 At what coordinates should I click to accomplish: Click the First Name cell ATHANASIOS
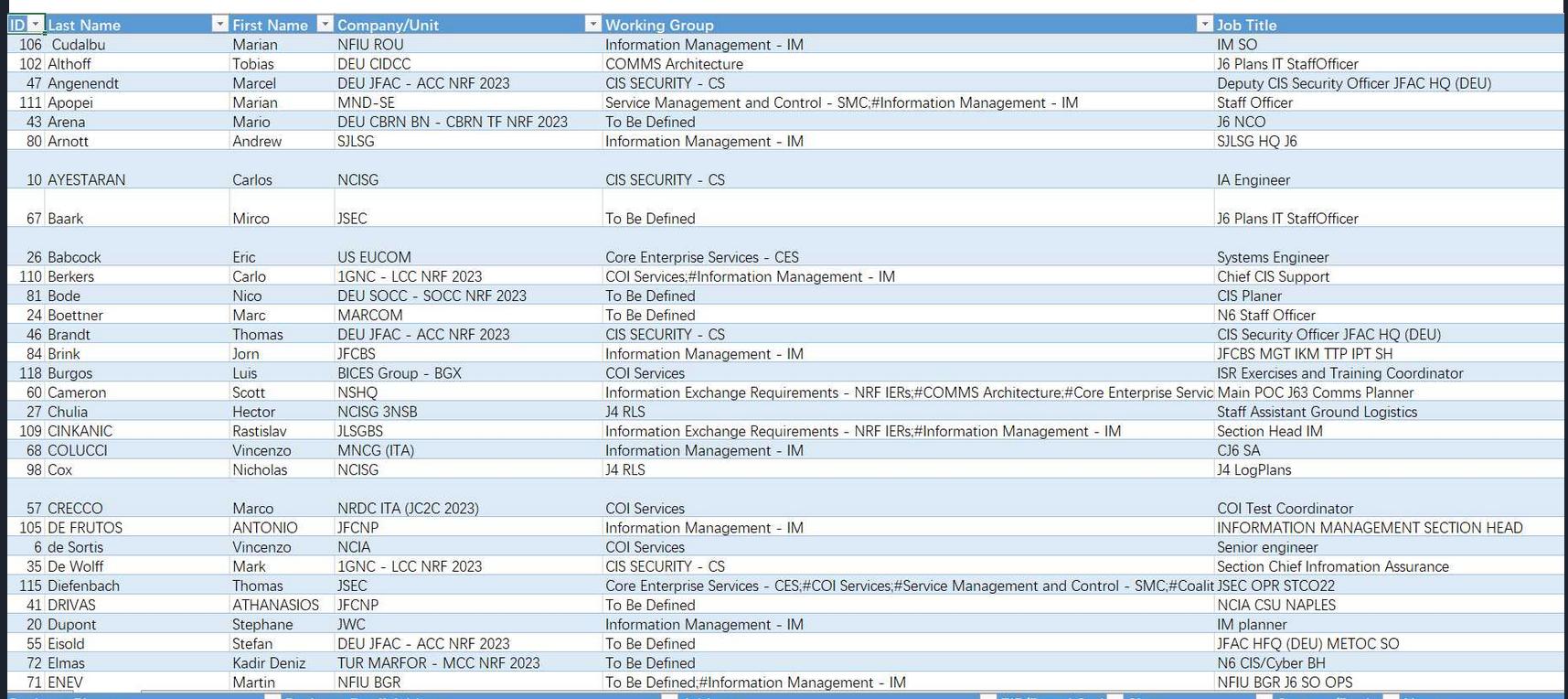pyautogui.click(x=282, y=605)
